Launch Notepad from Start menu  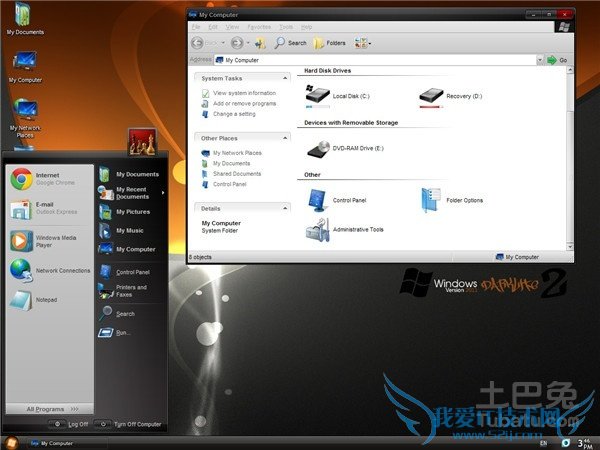pos(34,300)
